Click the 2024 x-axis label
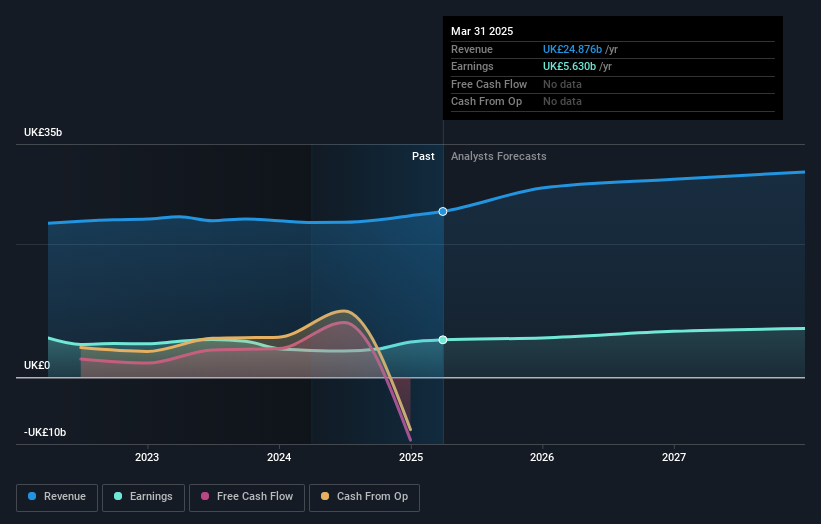Screen dimensions: 821x524 tap(279, 458)
